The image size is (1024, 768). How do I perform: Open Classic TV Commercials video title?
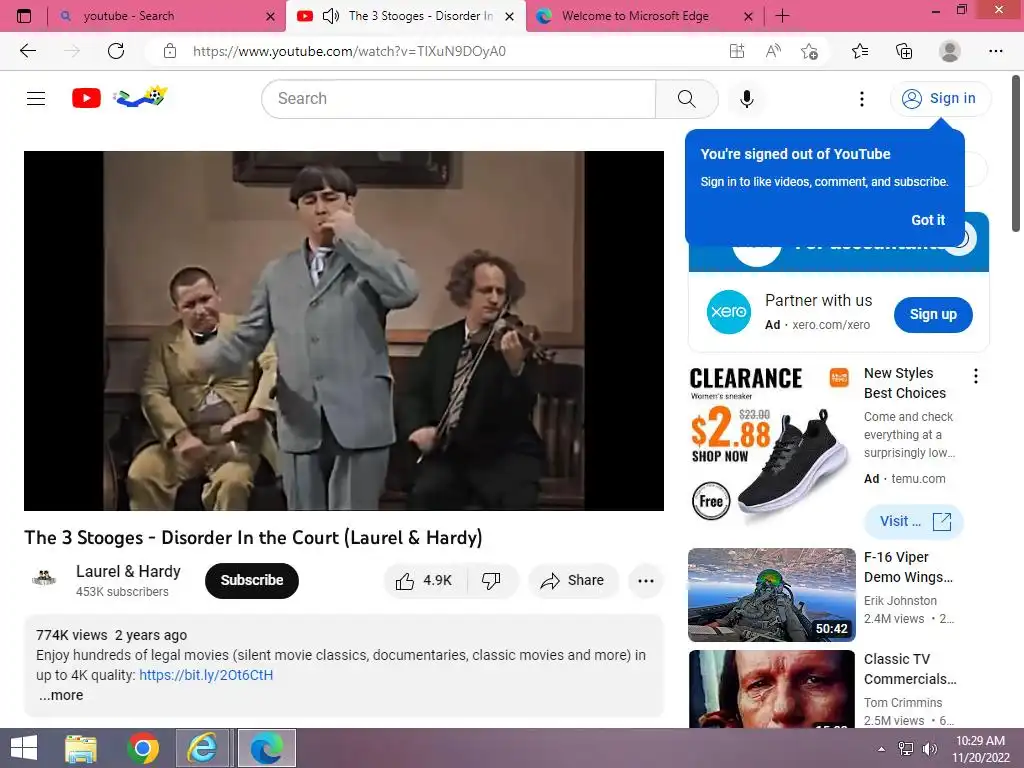point(910,669)
